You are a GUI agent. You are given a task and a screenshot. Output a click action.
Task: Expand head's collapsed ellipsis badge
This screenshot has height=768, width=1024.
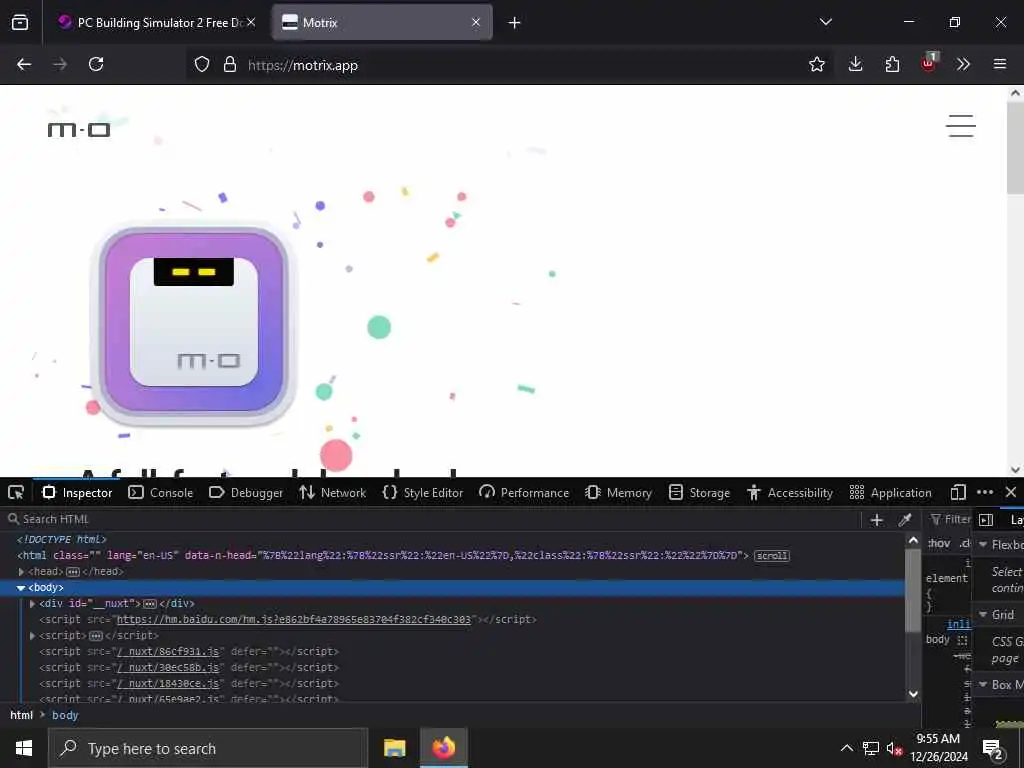coord(73,572)
